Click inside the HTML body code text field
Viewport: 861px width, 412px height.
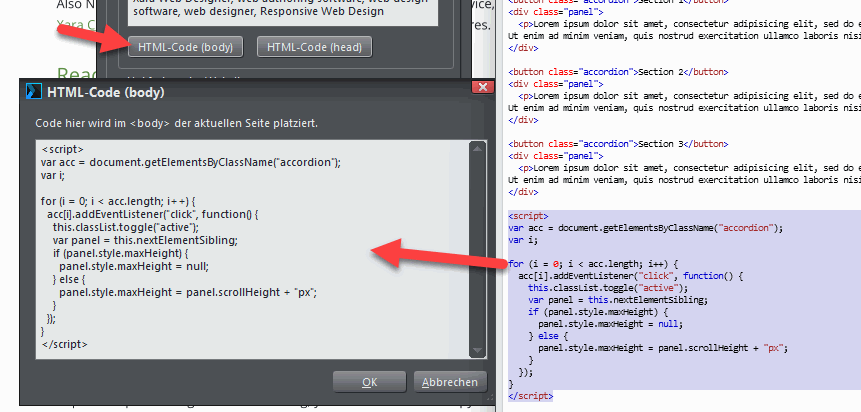[x=253, y=250]
